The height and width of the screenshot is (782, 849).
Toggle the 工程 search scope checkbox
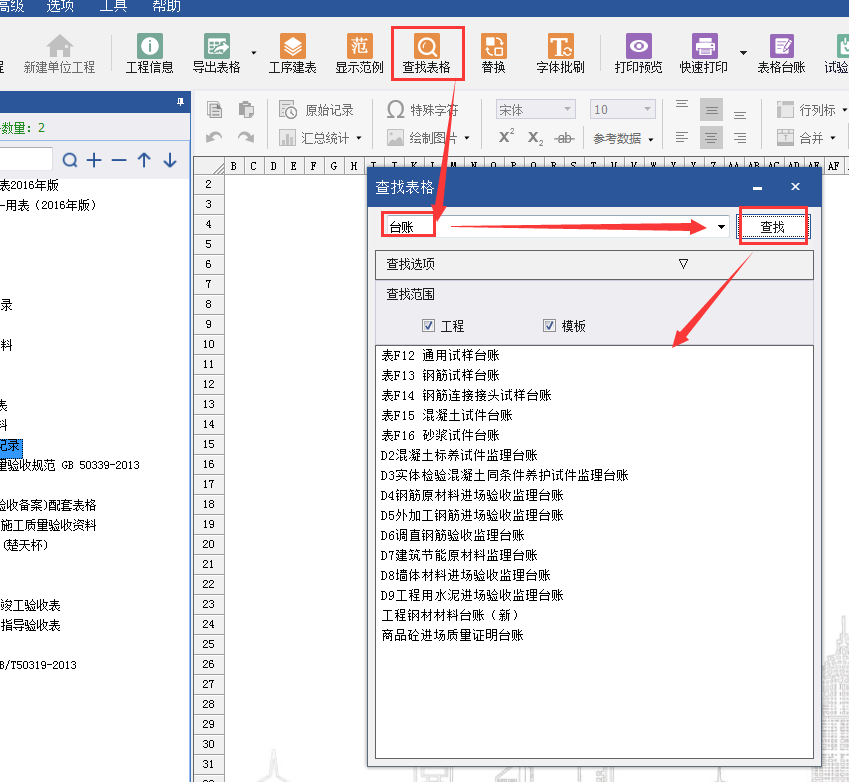(x=429, y=326)
